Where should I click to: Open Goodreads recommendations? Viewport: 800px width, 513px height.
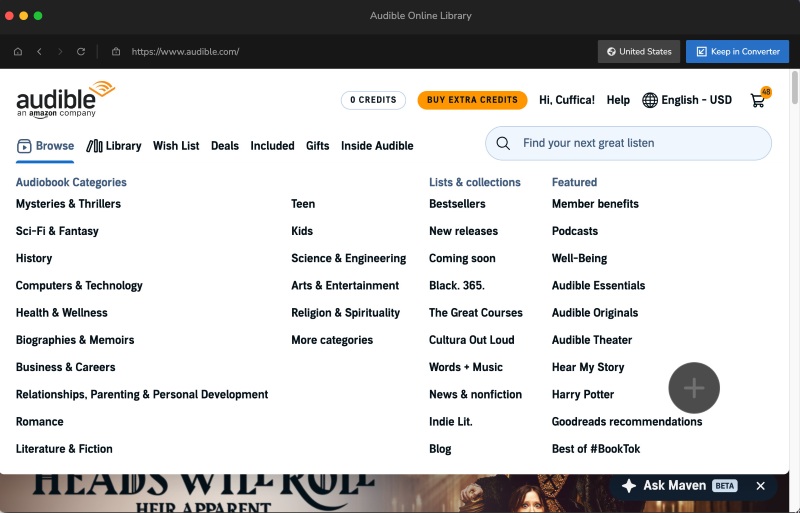tap(627, 422)
